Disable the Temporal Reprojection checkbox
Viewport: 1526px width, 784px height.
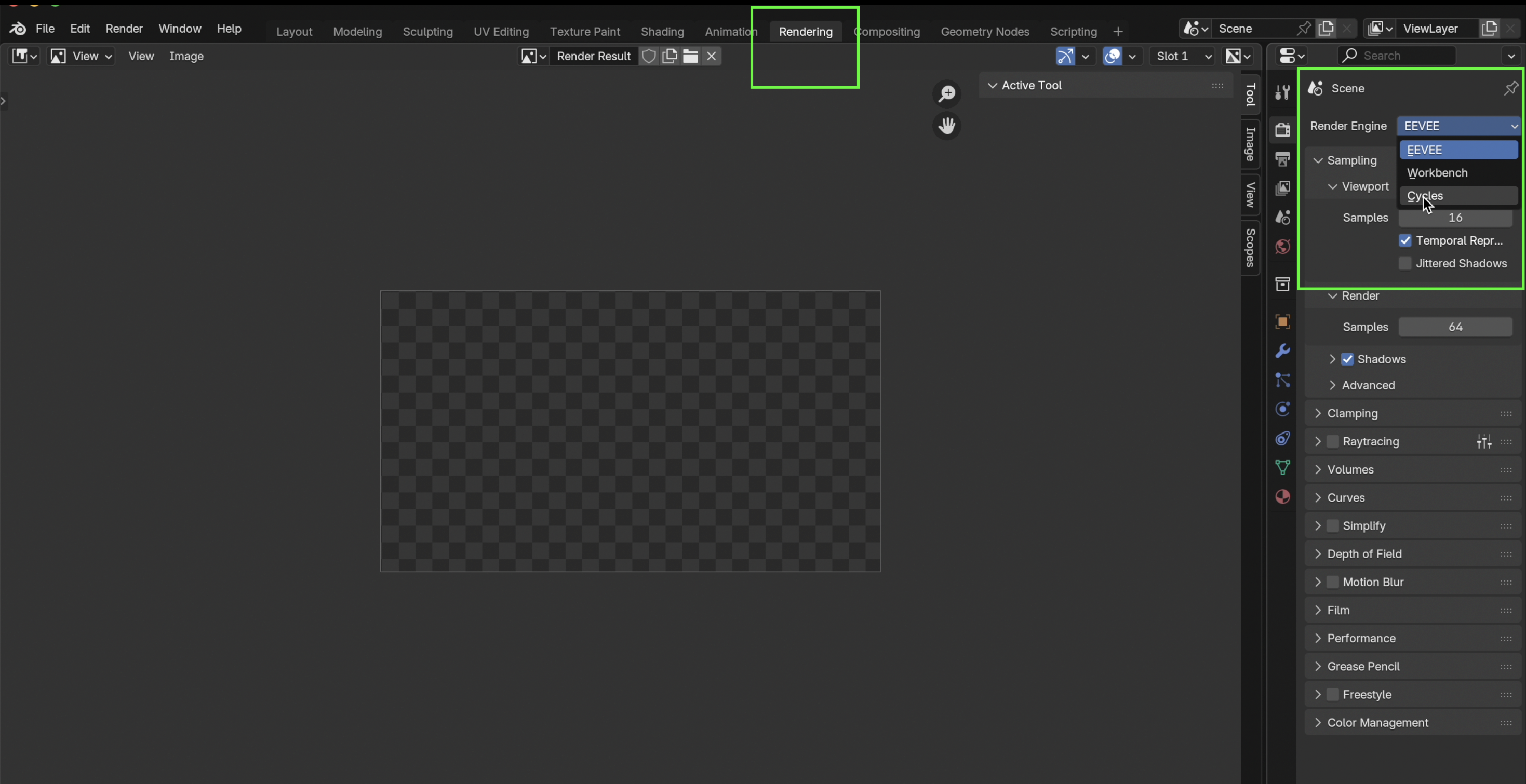point(1405,240)
